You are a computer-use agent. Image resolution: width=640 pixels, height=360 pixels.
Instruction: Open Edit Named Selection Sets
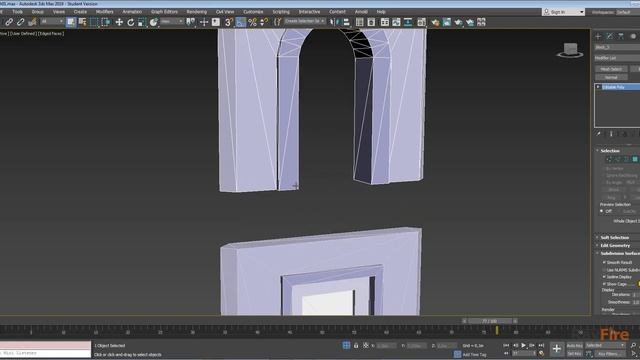(278, 22)
